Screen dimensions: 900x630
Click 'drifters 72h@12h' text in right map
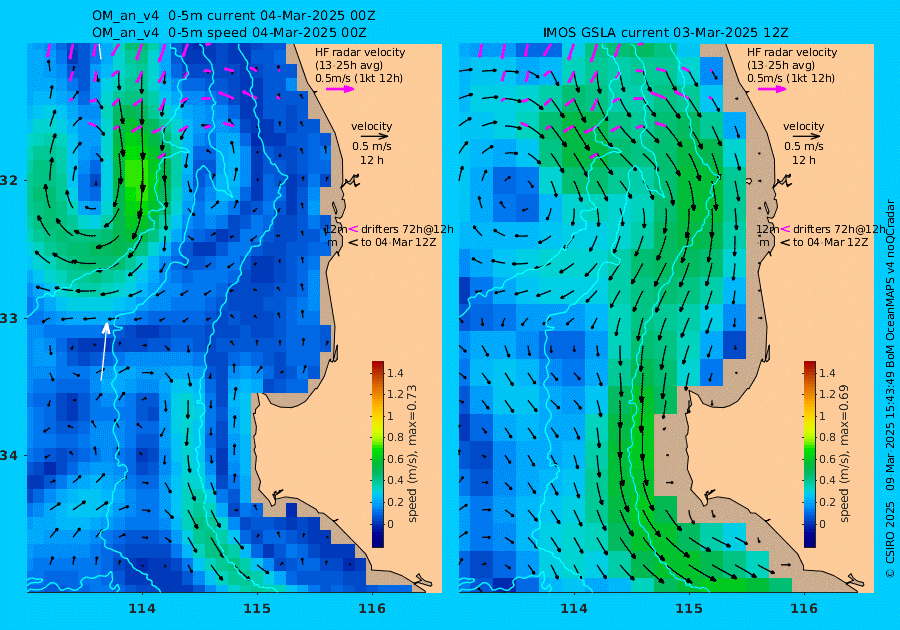coord(839,229)
